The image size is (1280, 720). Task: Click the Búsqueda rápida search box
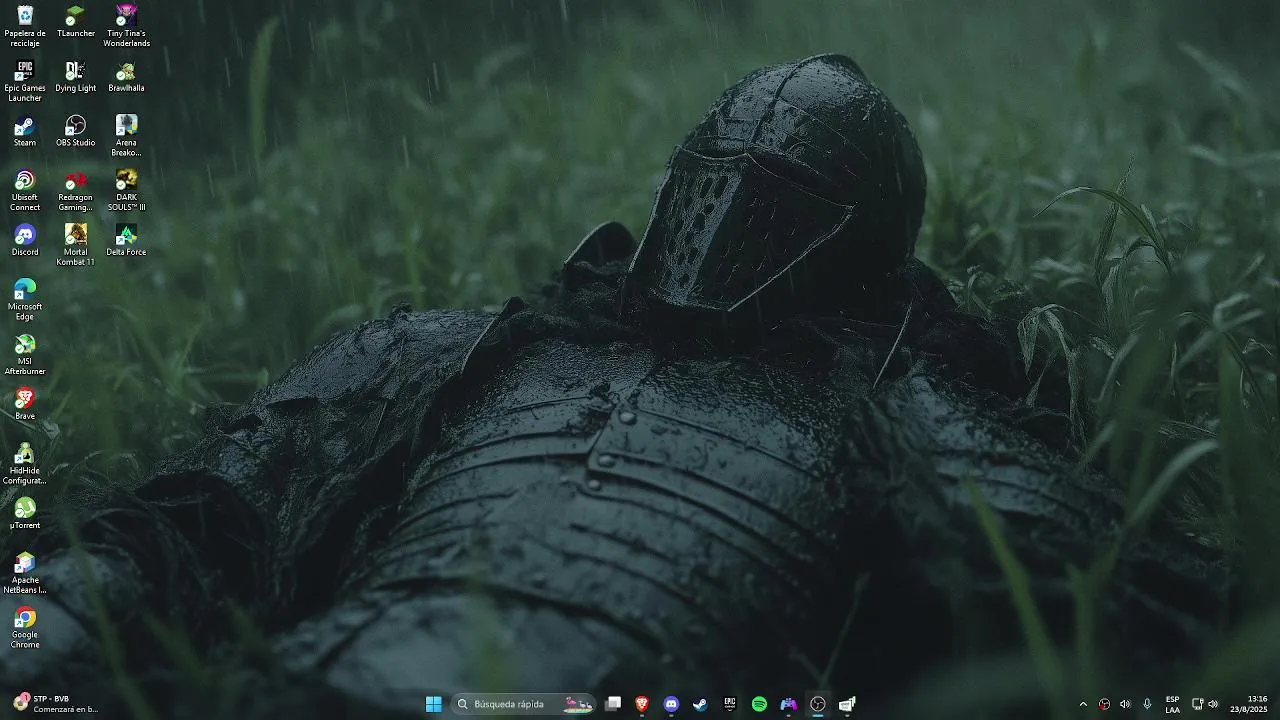[x=524, y=704]
